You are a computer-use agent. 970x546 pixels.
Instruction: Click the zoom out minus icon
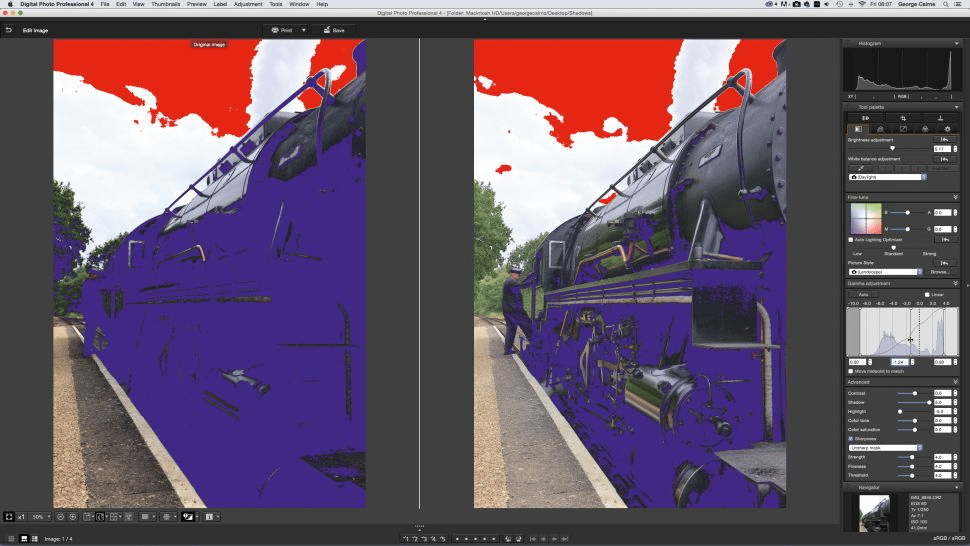point(60,516)
